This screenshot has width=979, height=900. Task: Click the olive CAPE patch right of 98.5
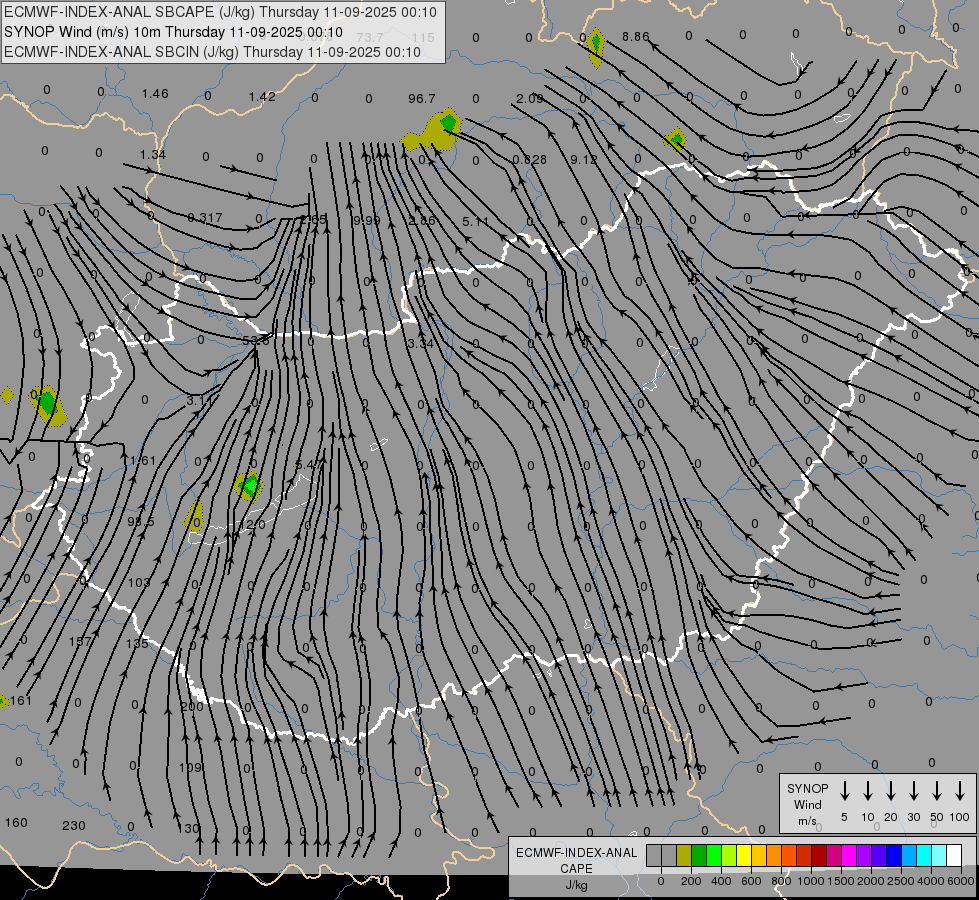195,516
